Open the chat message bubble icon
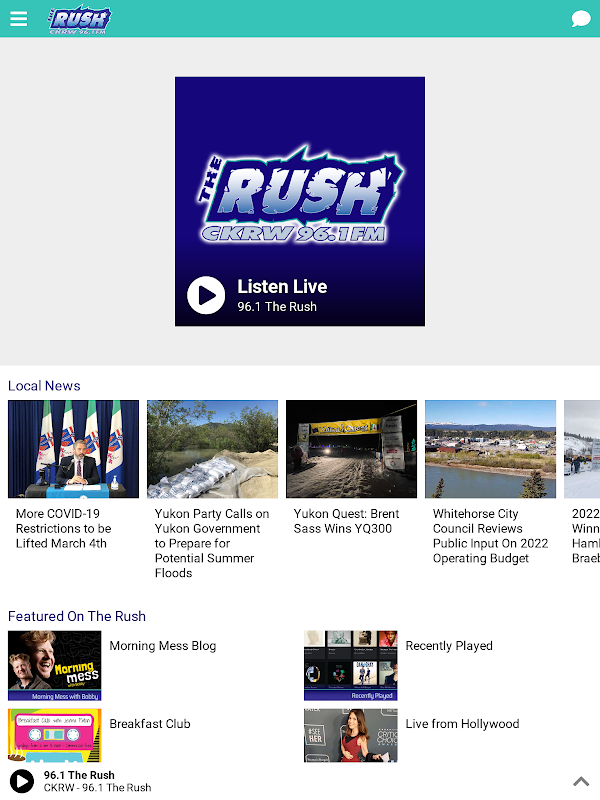This screenshot has height=800, width=600. pos(581,19)
